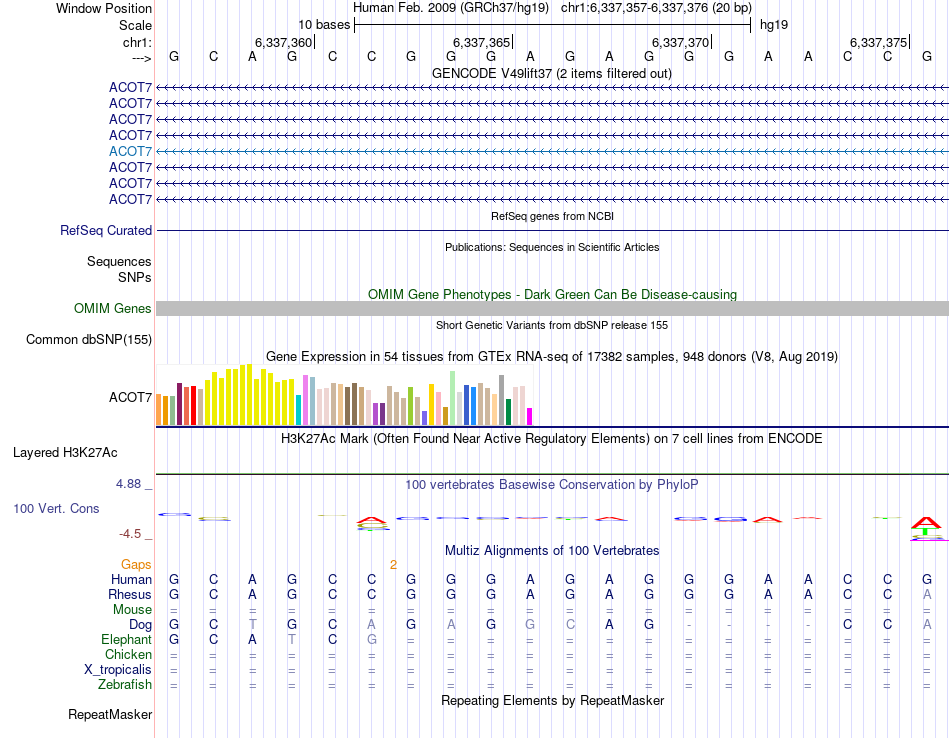The width and height of the screenshot is (950, 738).
Task: Select the Mouse alignment row label
Action: (x=133, y=610)
